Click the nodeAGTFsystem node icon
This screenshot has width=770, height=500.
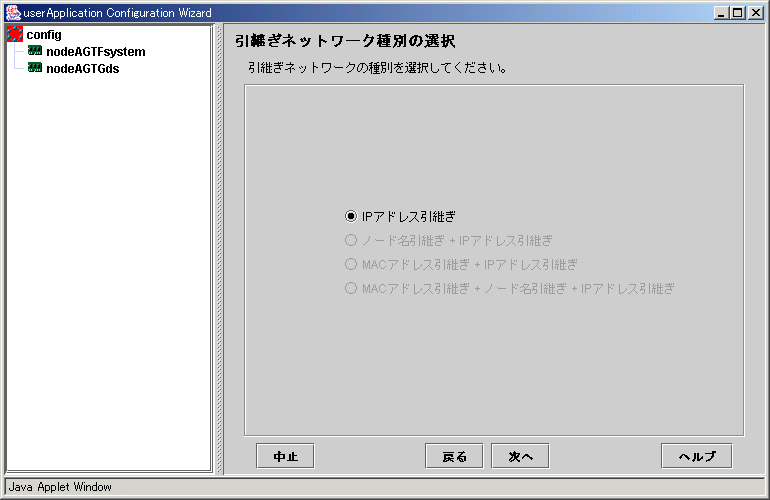(35, 51)
